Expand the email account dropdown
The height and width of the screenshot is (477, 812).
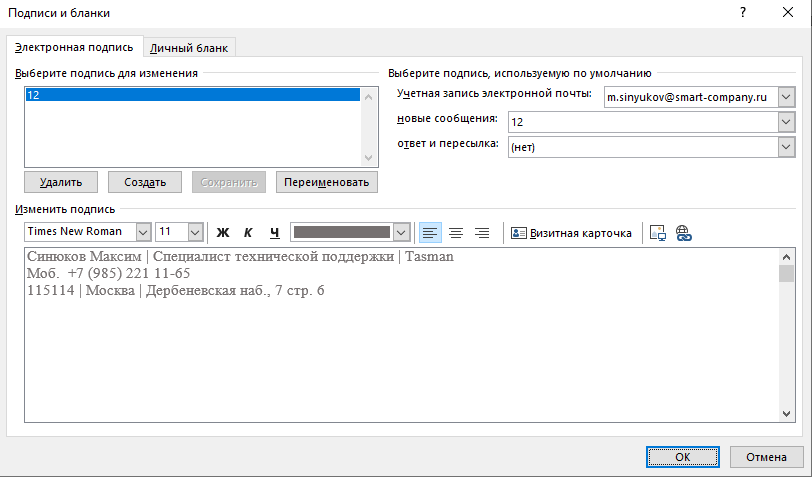point(785,97)
